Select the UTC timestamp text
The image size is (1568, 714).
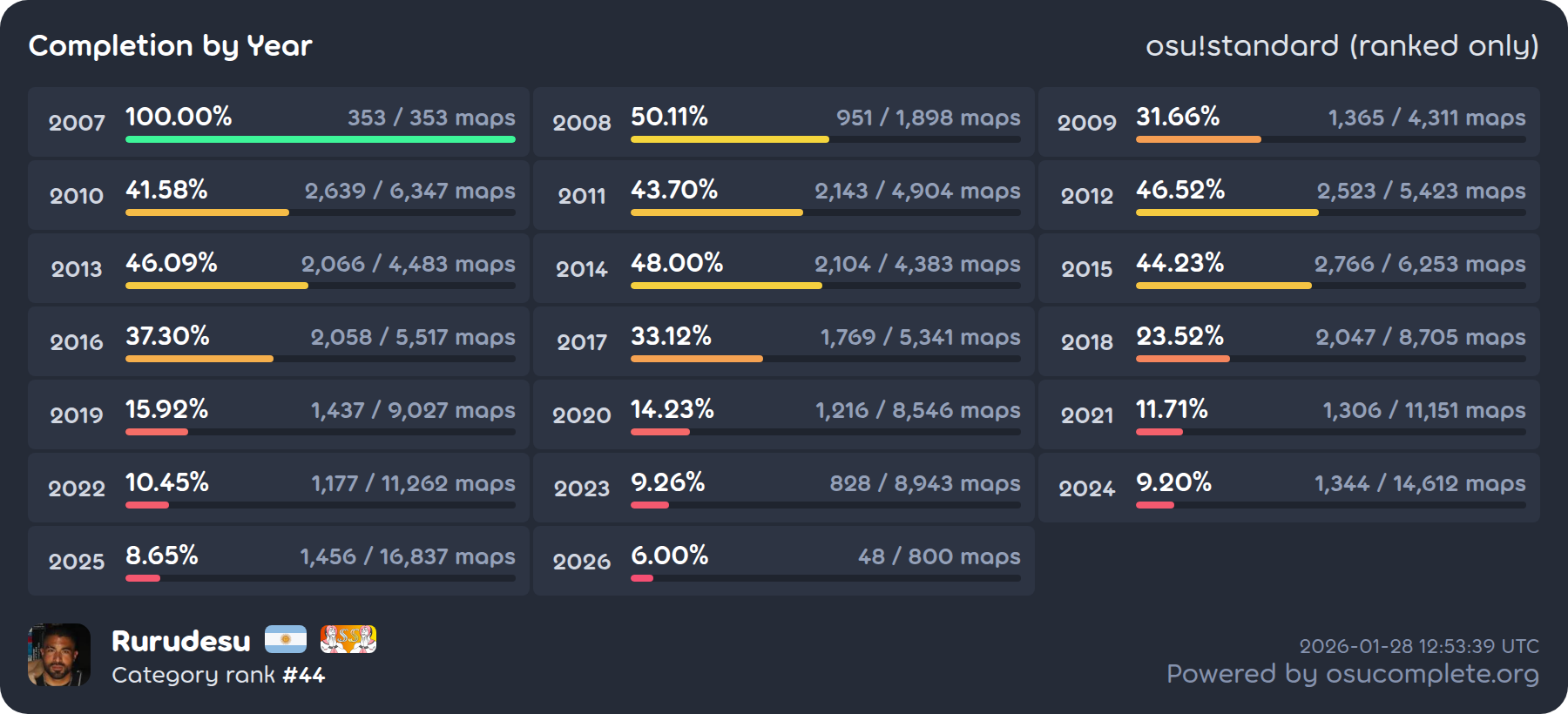point(1418,646)
